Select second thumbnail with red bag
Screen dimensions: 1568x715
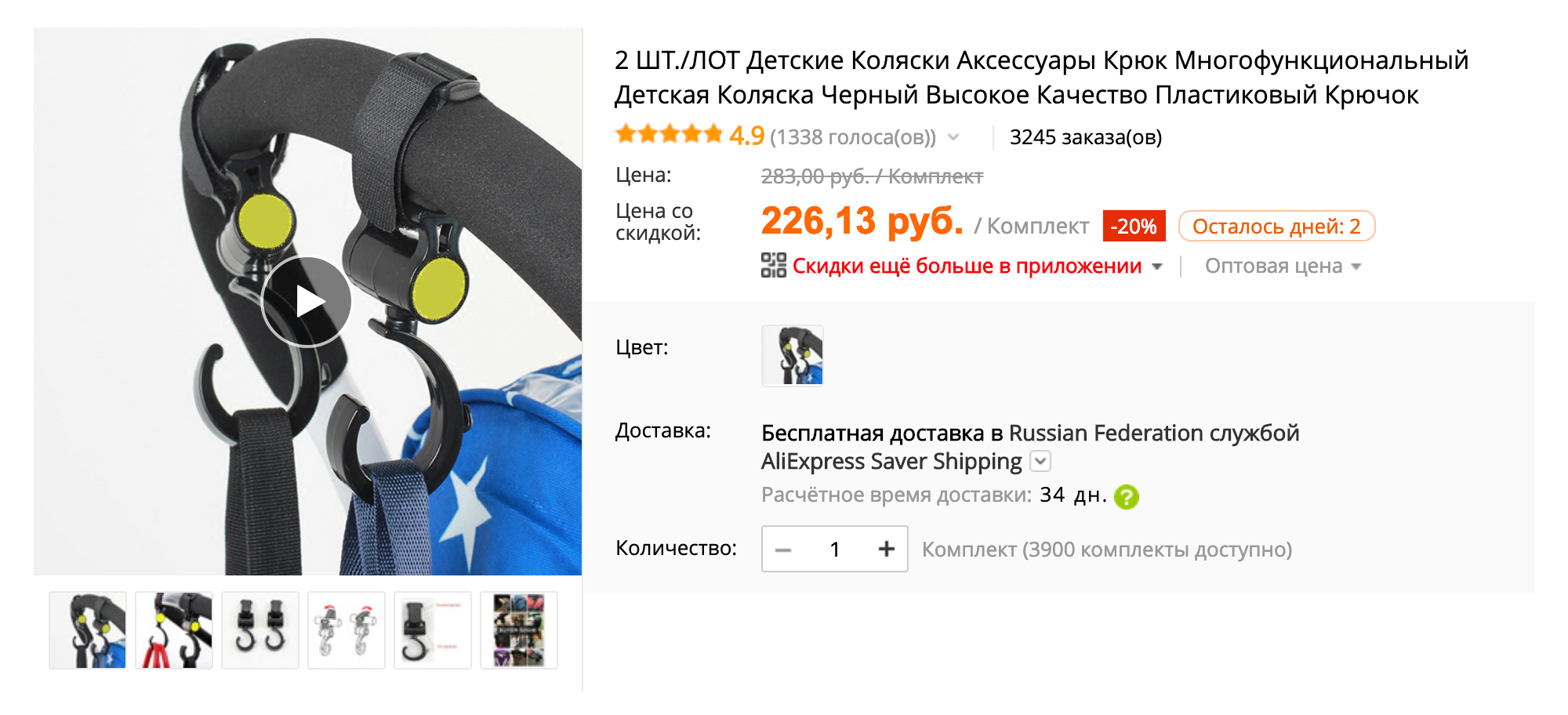[x=174, y=630]
